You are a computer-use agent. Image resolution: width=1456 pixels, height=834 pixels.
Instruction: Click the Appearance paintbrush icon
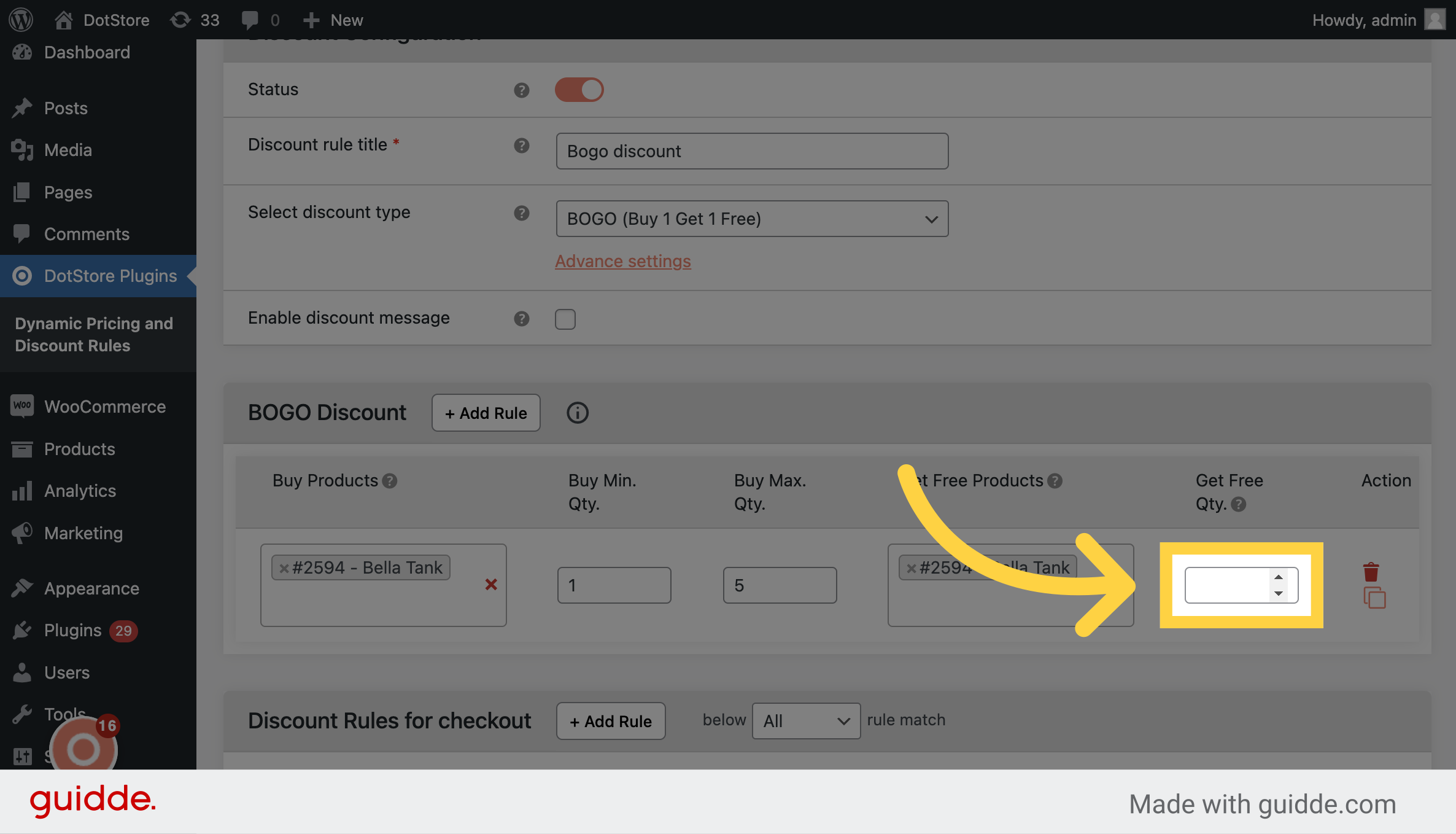point(22,588)
